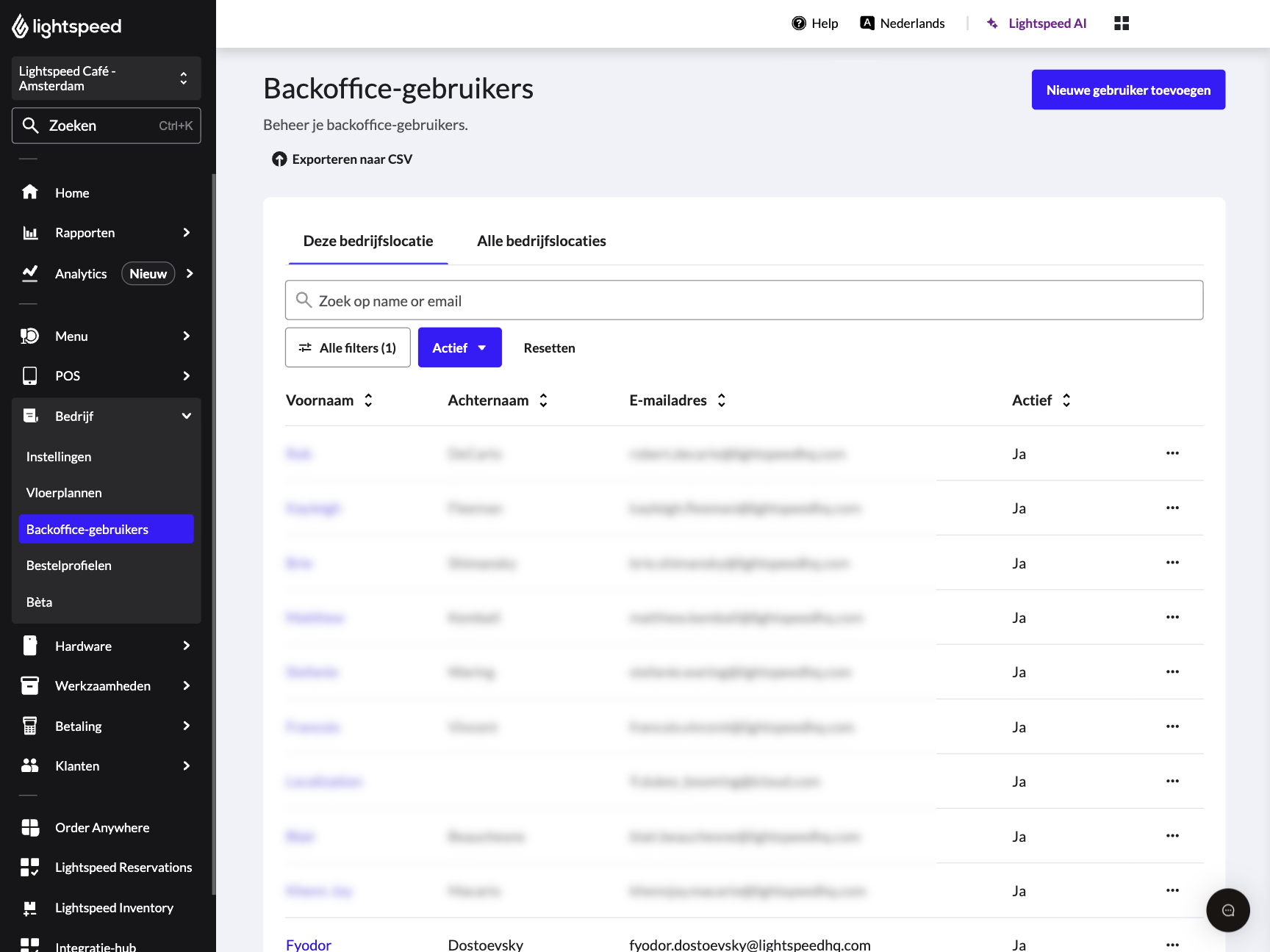Click the Lightspeed flame logo

pos(20,26)
